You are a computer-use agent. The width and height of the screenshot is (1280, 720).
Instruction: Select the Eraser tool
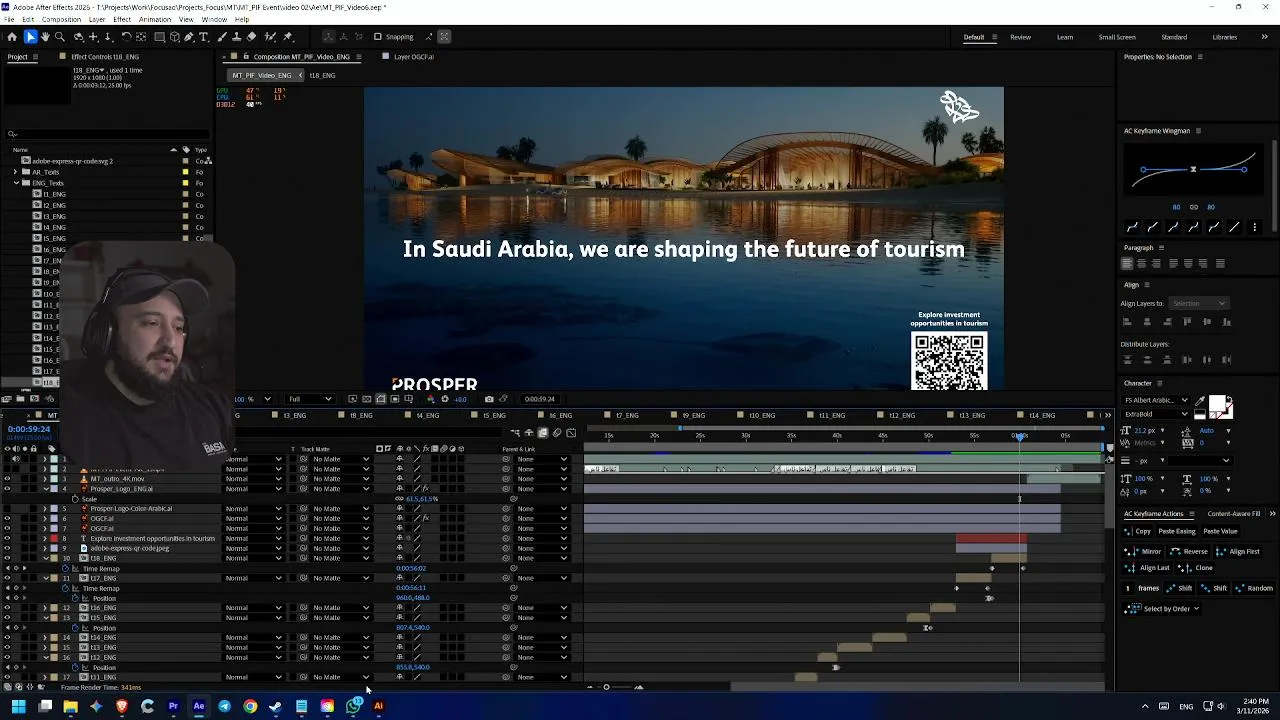click(x=251, y=37)
